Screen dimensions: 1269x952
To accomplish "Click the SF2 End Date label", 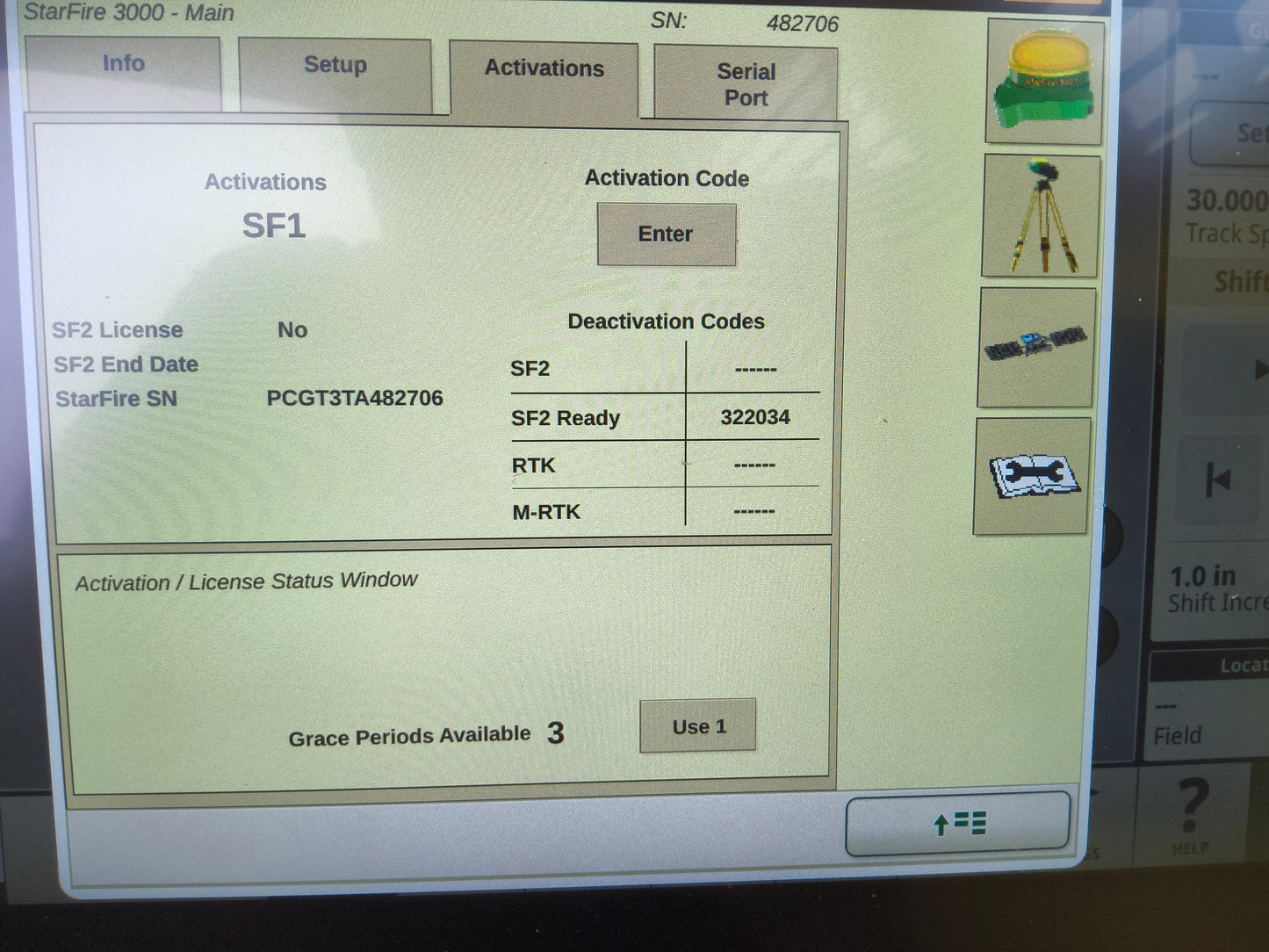I will pyautogui.click(x=126, y=364).
